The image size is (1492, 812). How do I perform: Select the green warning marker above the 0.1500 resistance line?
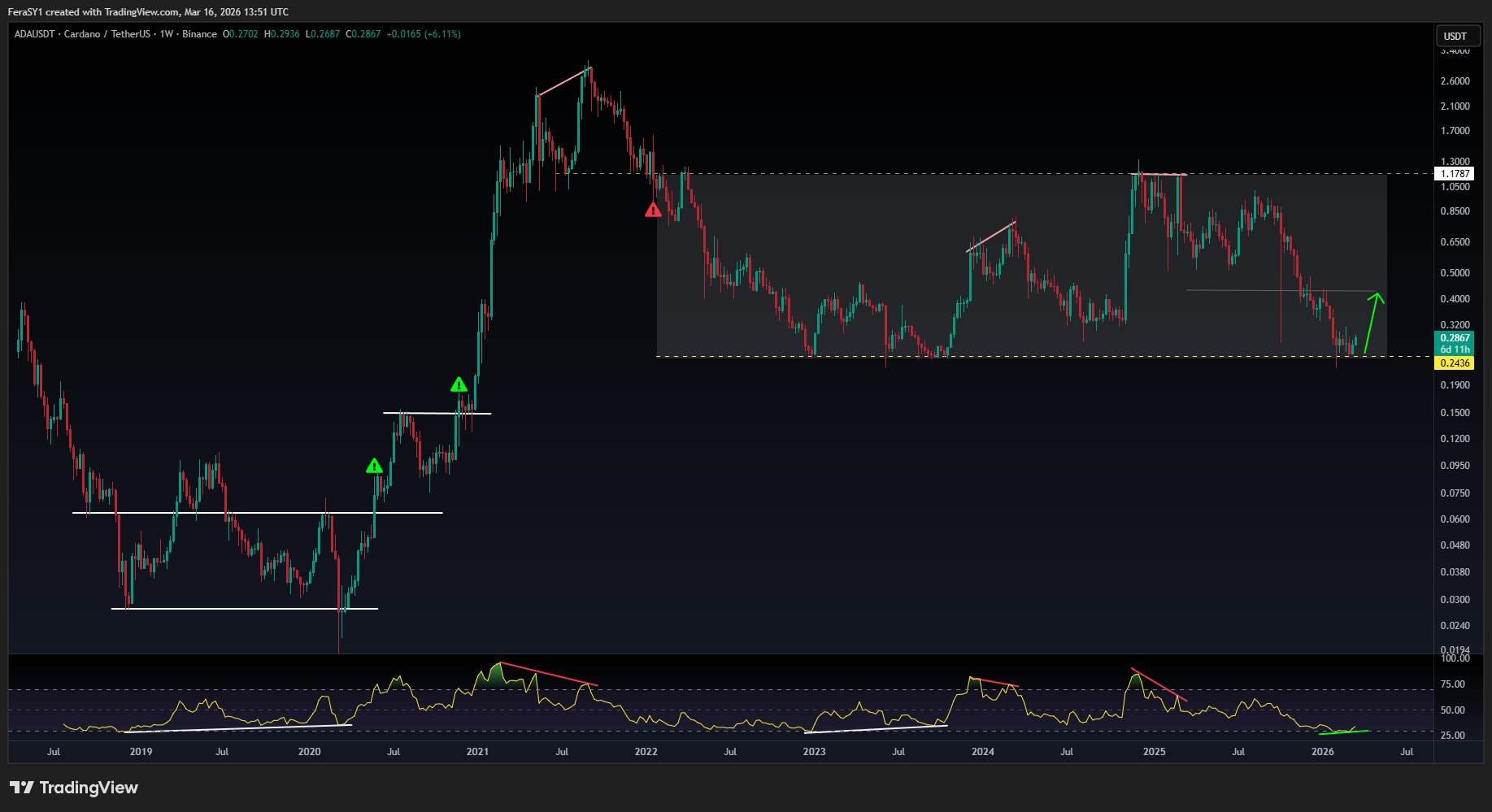tap(459, 384)
